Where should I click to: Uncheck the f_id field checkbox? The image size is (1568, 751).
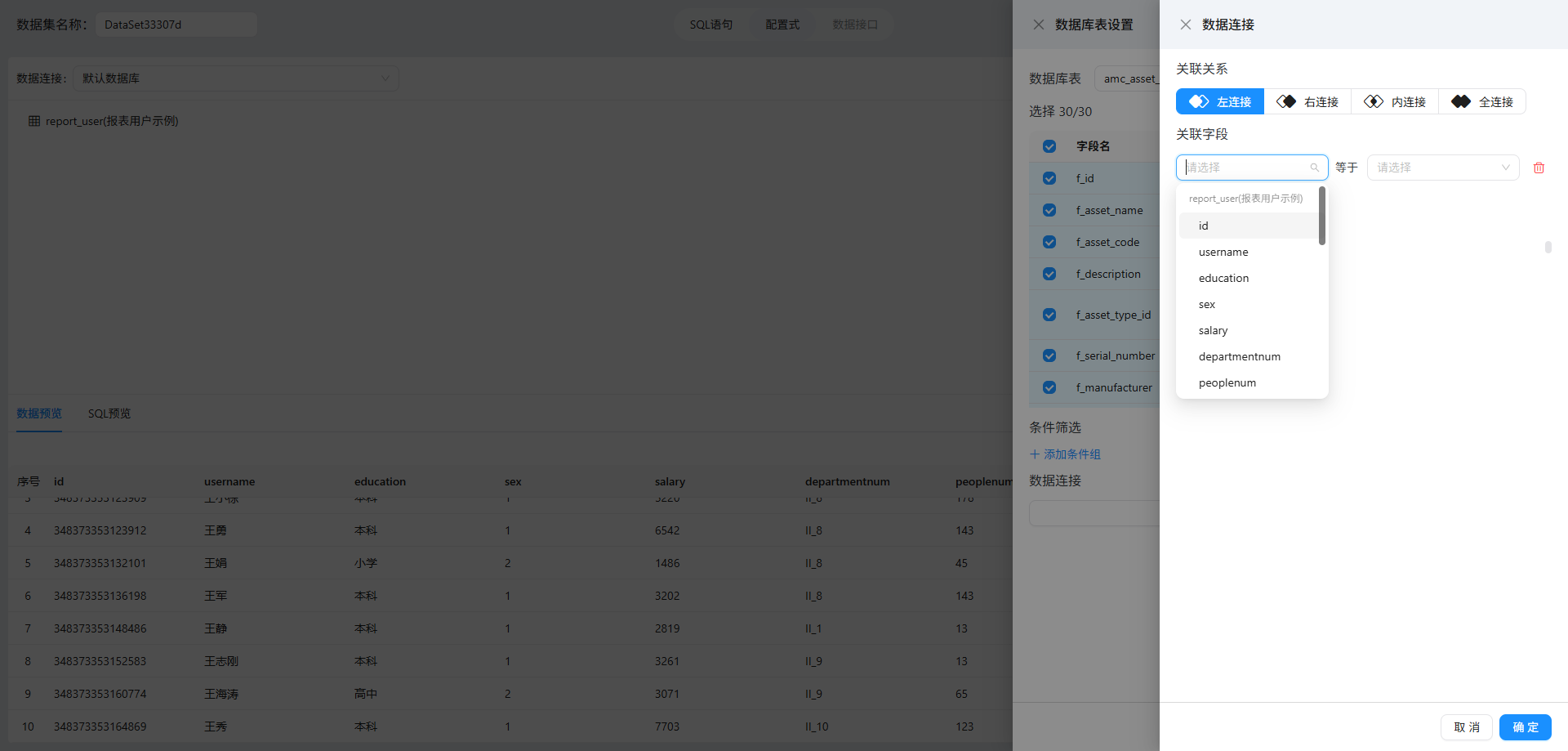pos(1049,178)
